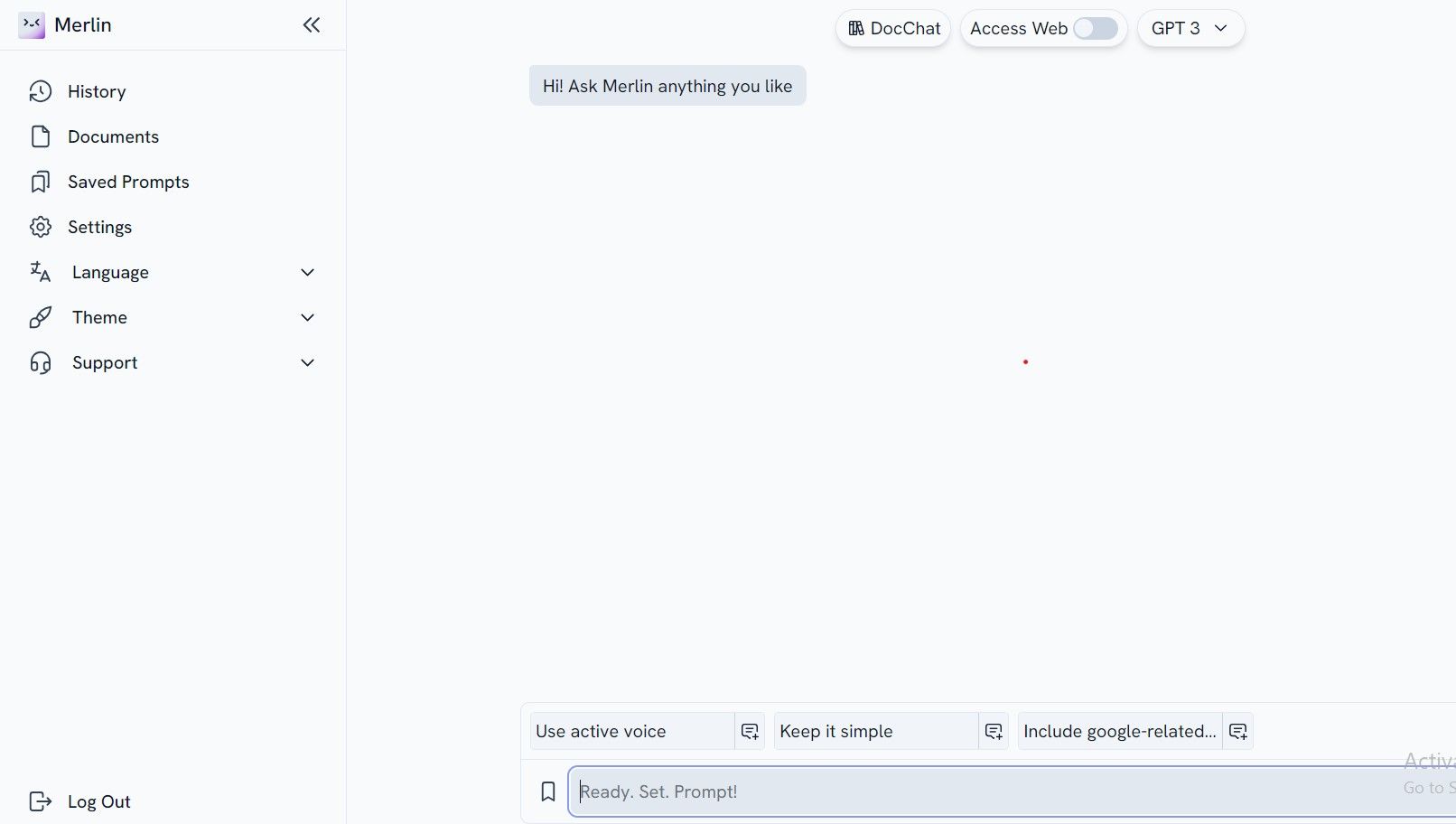
Task: Click the save-prompt icon next to Use active voice
Action: tap(750, 731)
